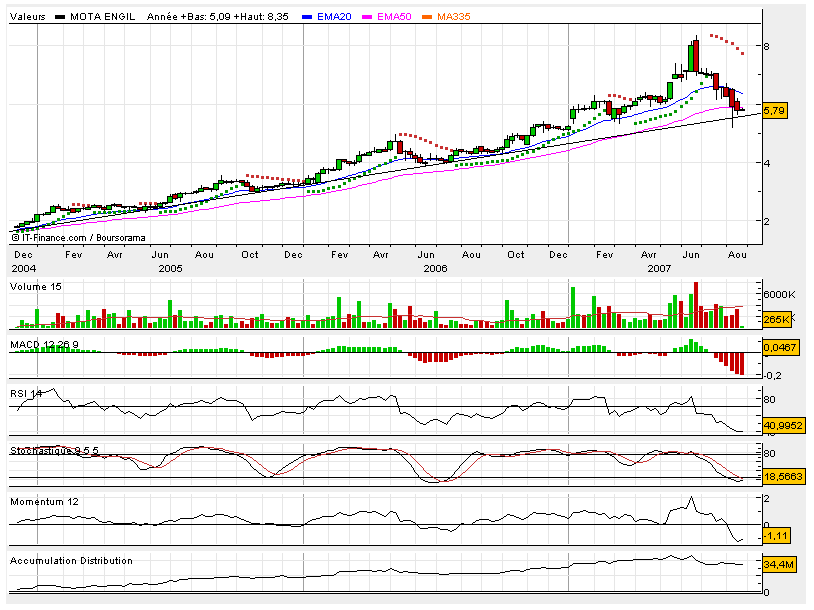Select the 'MOTA ENGIL' legend label
Viewport: 814px width, 610px height.
pyautogui.click(x=102, y=17)
